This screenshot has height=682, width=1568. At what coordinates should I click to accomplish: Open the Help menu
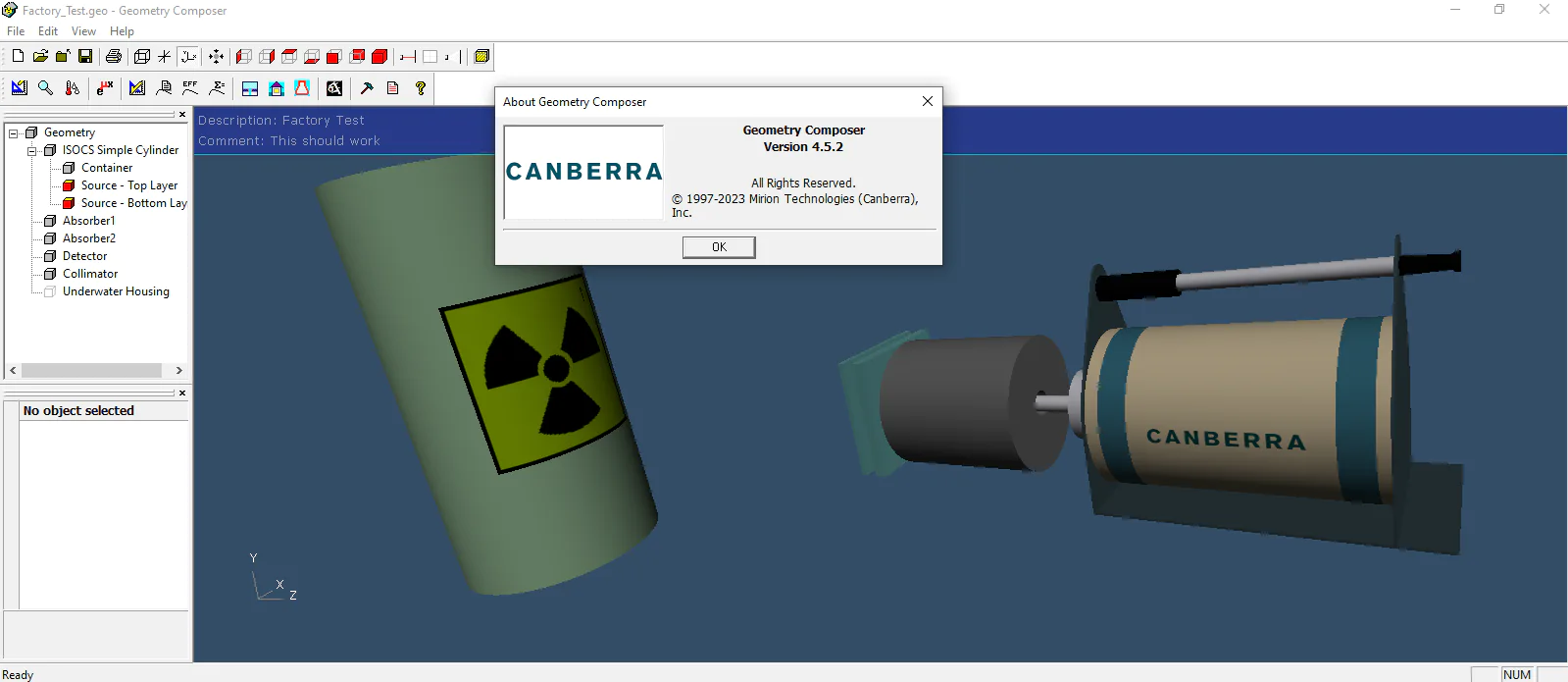click(x=122, y=31)
